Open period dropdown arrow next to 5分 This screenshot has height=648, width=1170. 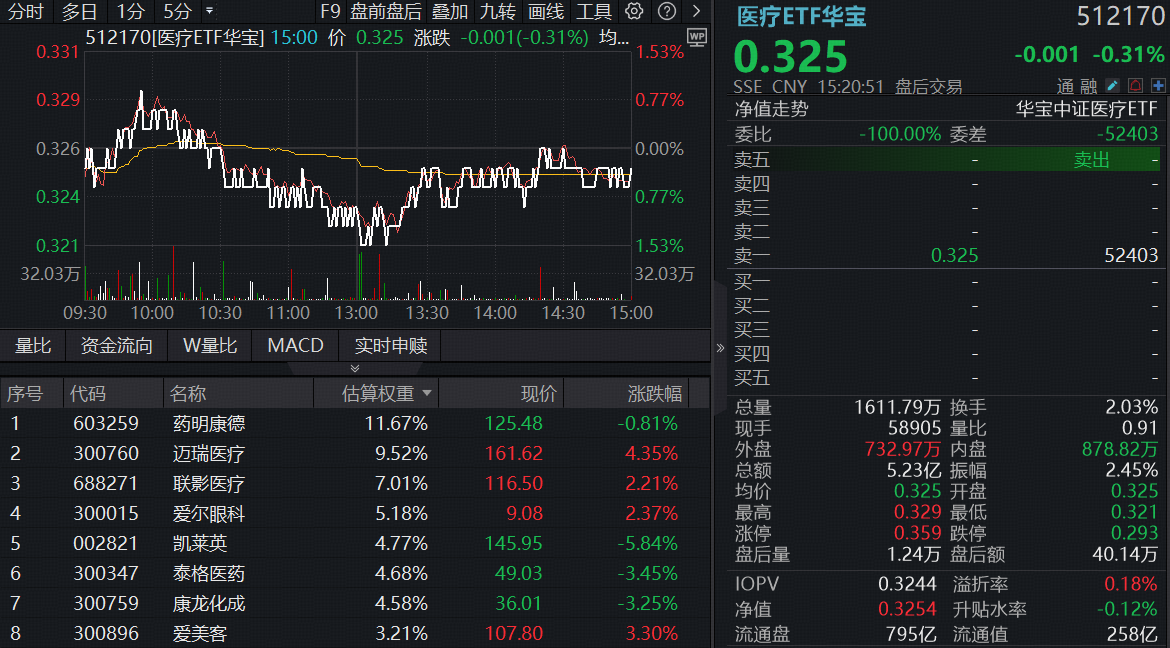(x=210, y=11)
